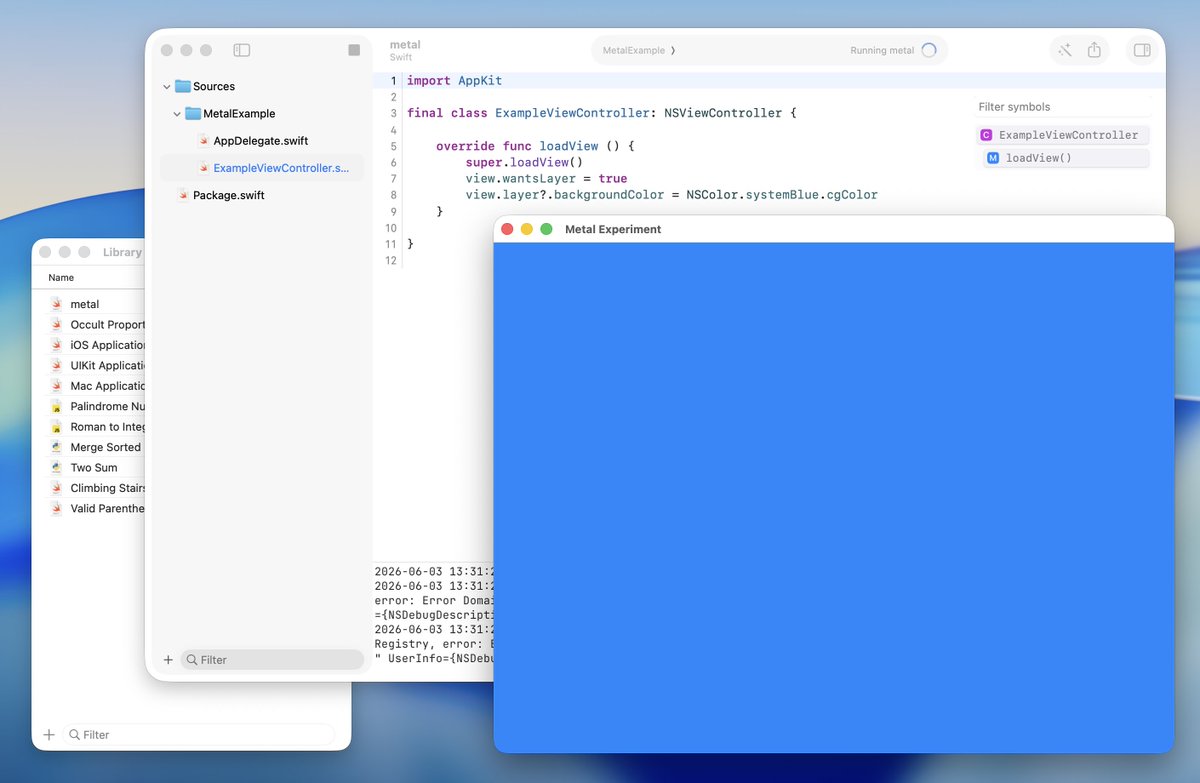1200x783 pixels.
Task: Select Mac Application item in Library
Action: [x=108, y=386]
